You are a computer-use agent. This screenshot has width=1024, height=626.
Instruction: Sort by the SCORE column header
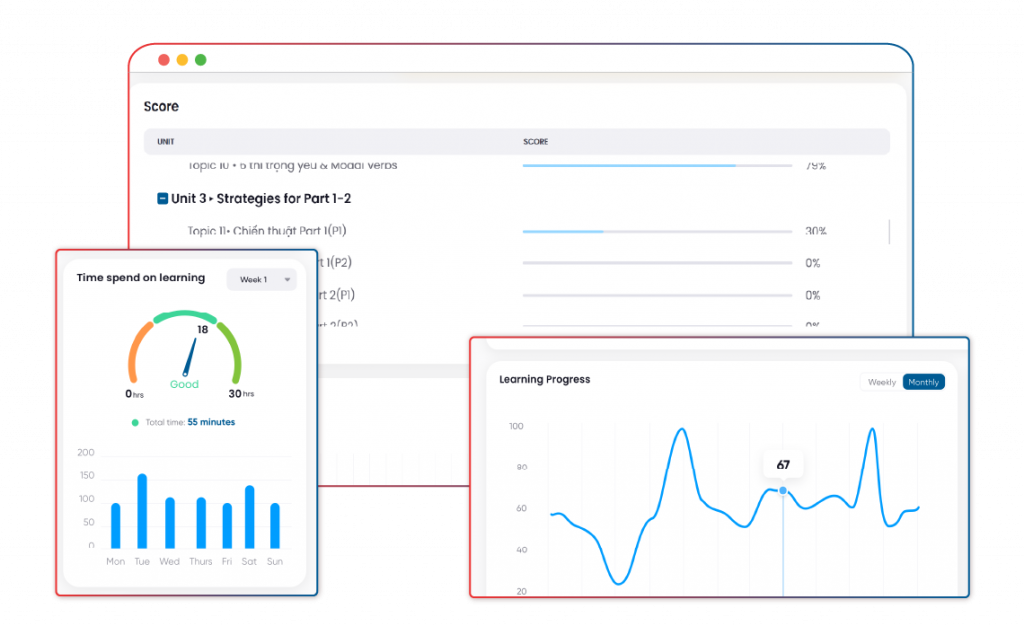coord(535,142)
